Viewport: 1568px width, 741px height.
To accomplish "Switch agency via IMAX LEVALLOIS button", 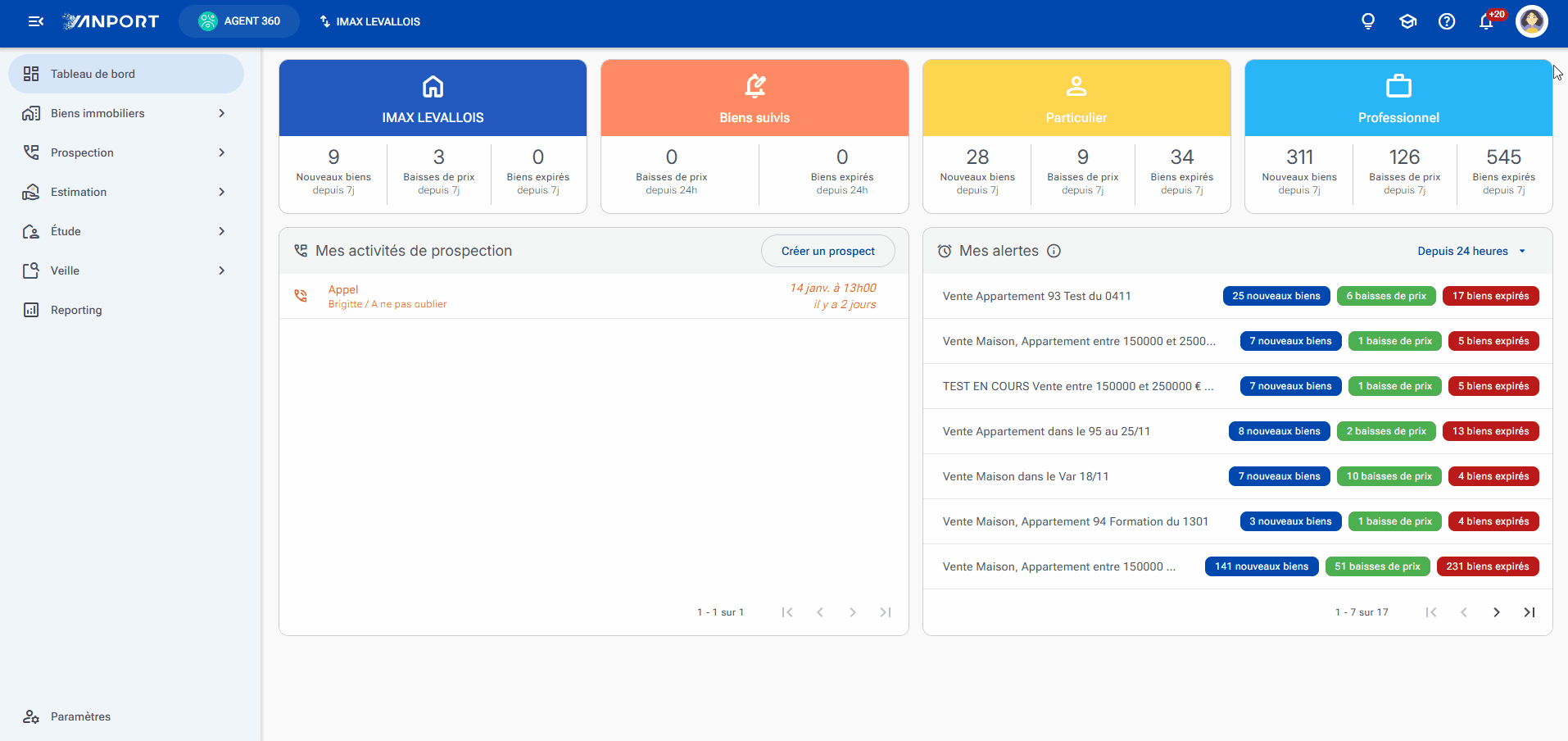I will pyautogui.click(x=369, y=21).
